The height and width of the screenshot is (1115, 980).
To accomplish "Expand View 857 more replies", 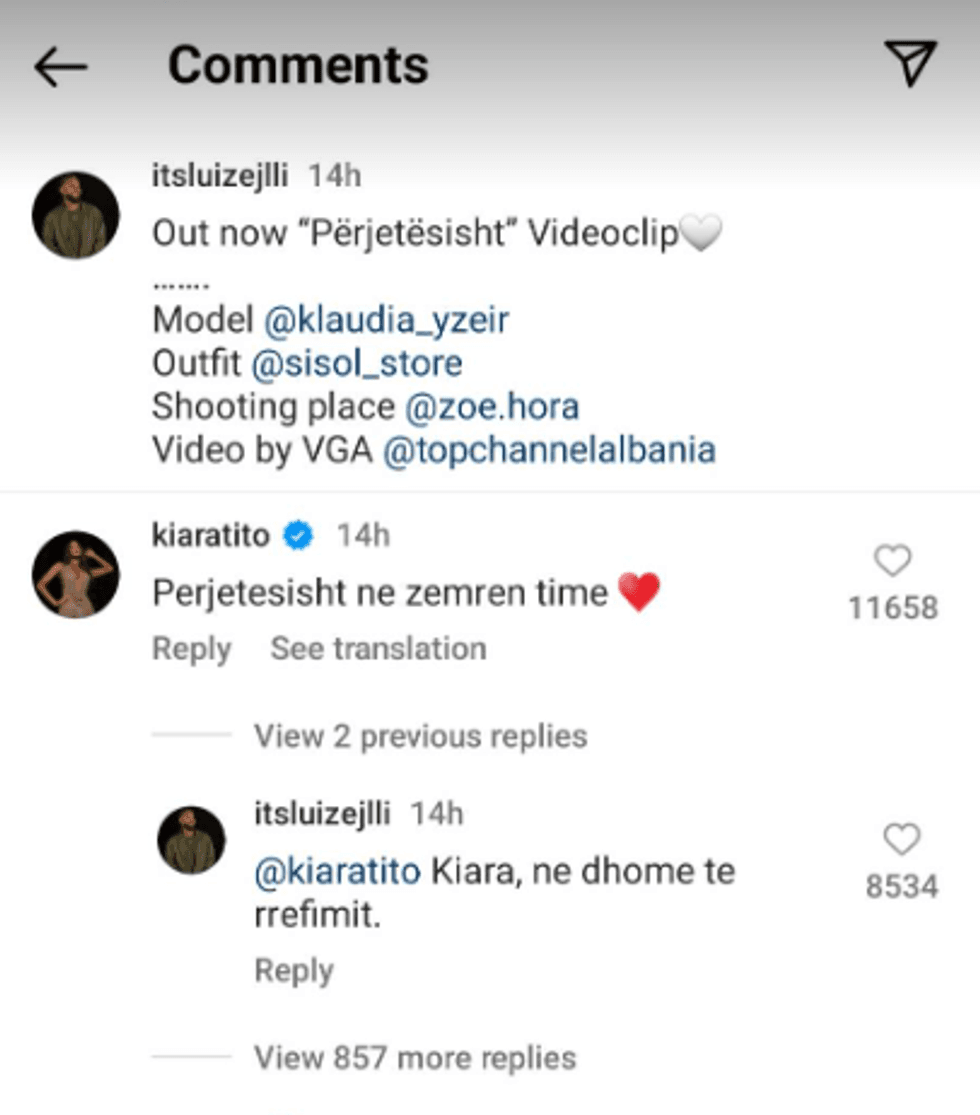I will (415, 1057).
